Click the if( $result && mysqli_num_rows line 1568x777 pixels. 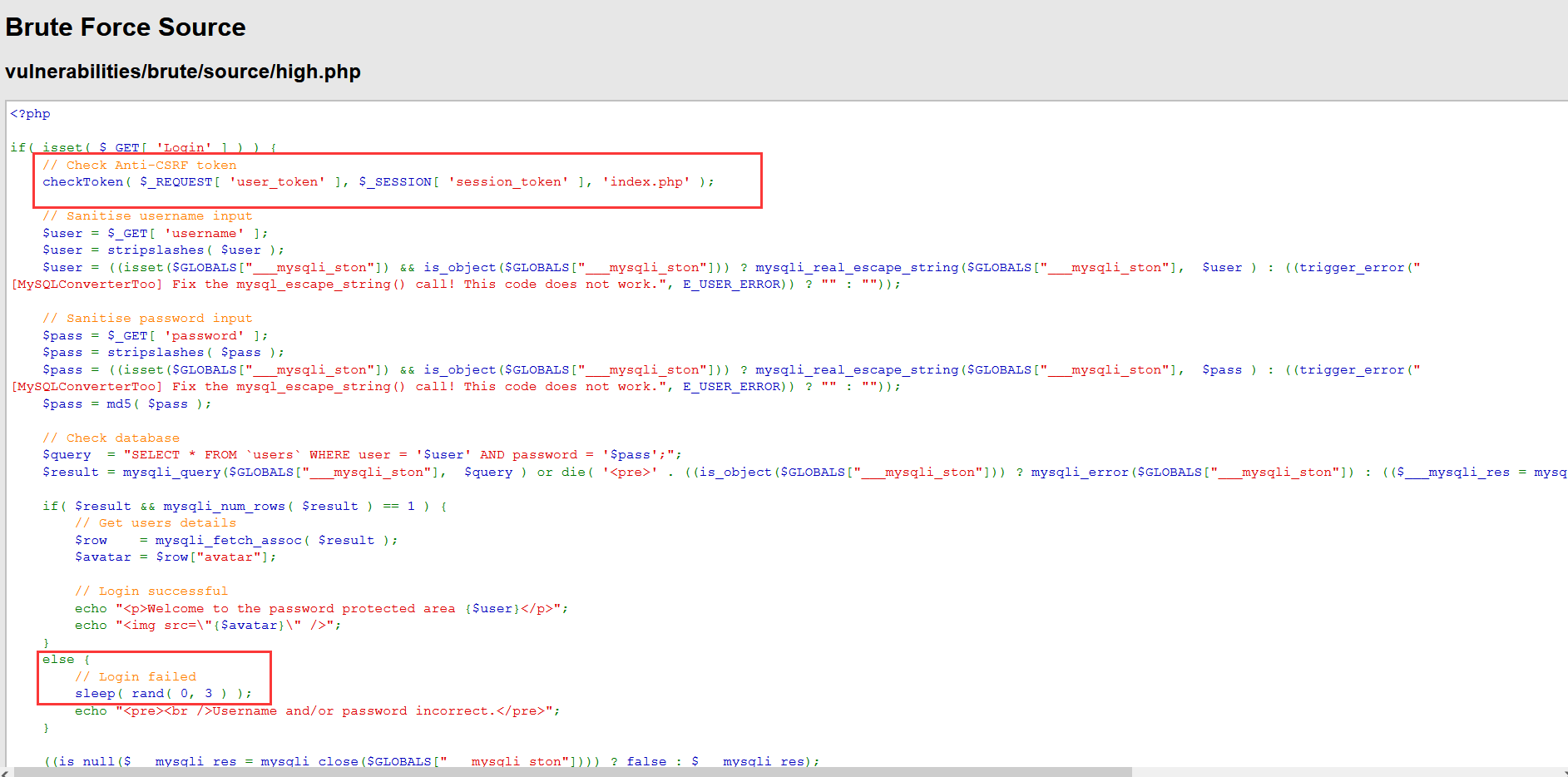(245, 507)
